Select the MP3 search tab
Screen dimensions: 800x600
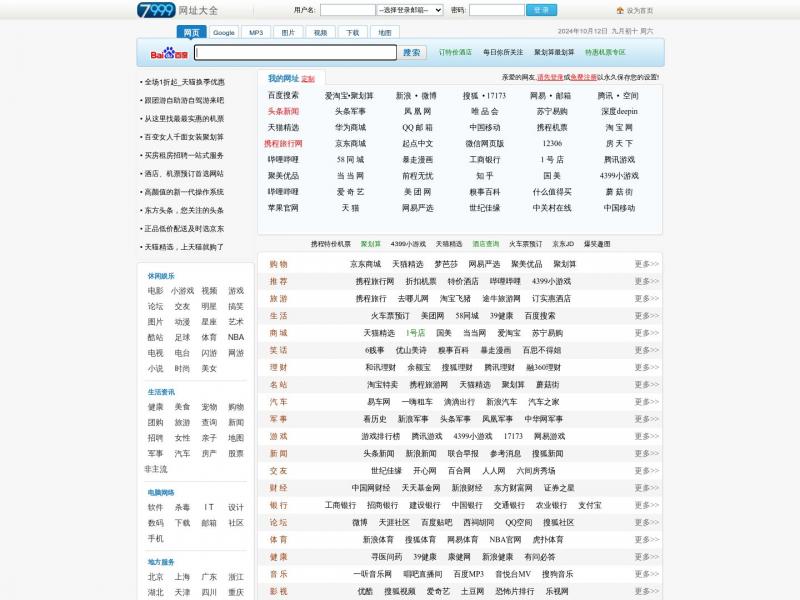click(x=255, y=32)
